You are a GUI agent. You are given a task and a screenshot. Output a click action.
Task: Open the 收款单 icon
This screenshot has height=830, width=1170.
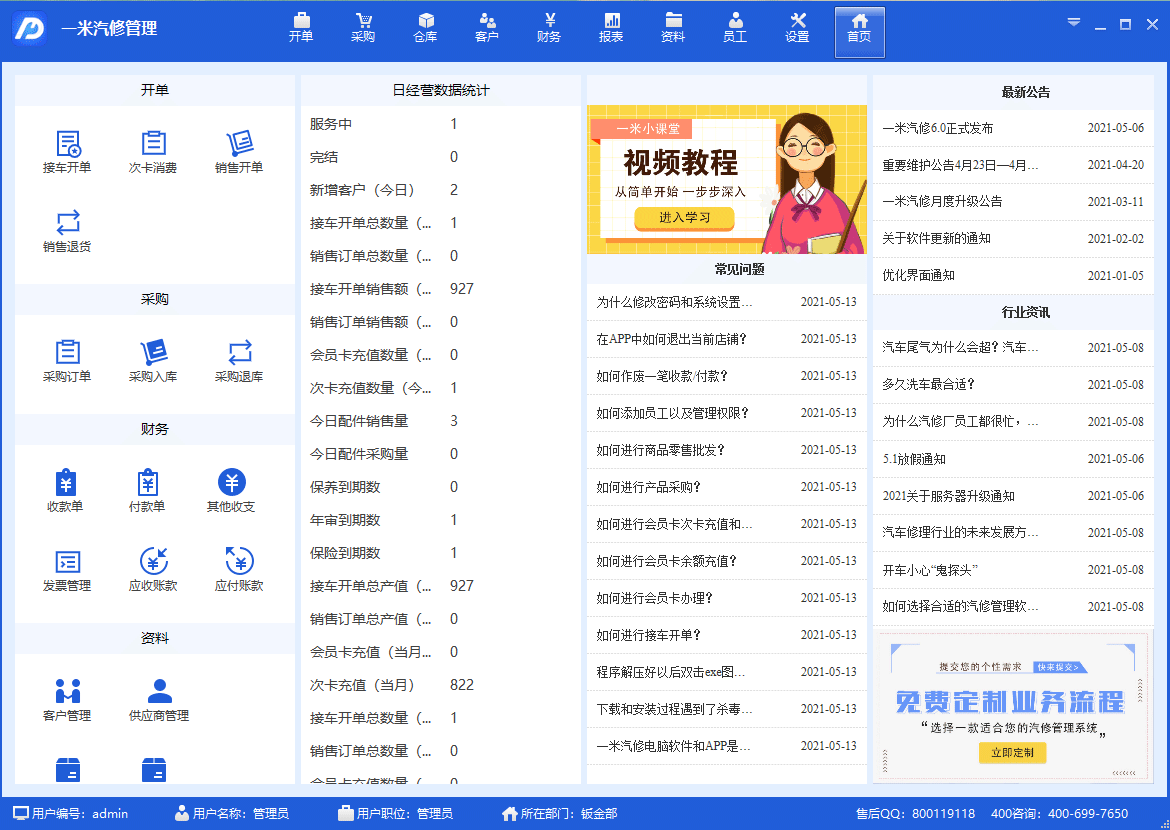(65, 491)
